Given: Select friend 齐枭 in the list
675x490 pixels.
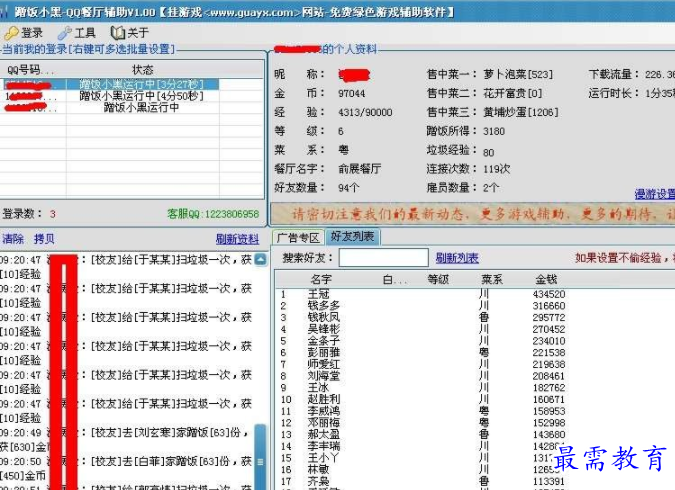Looking at the screenshot, I should point(319,481).
